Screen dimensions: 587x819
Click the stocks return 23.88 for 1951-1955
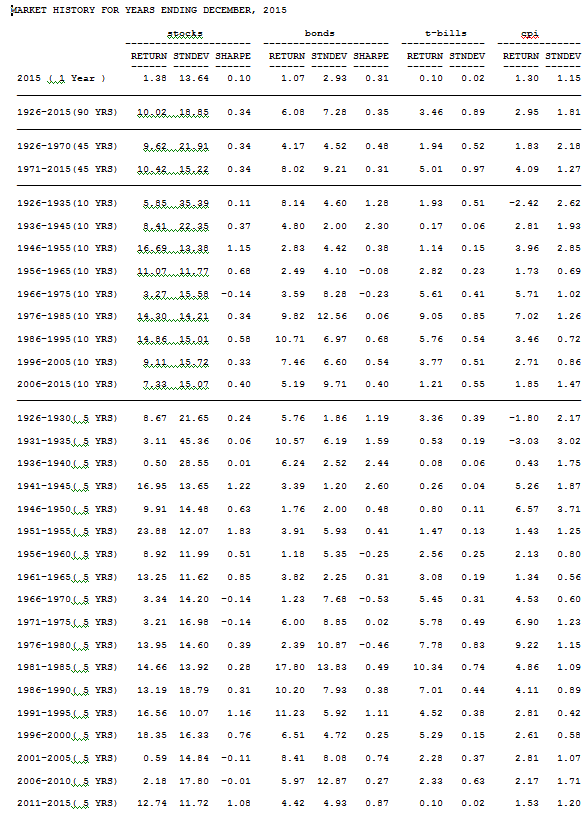pyautogui.click(x=152, y=531)
